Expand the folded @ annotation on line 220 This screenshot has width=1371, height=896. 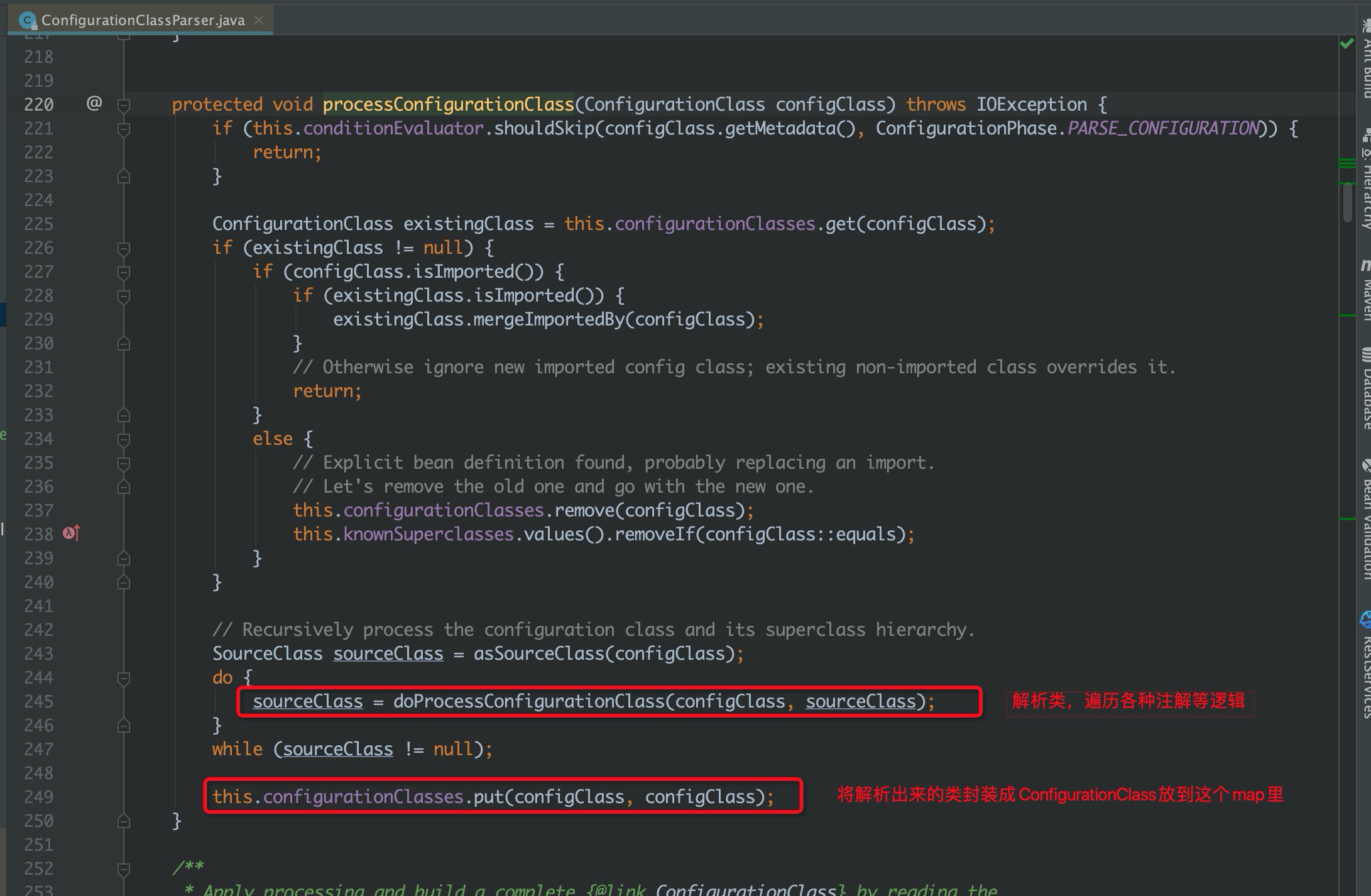click(94, 102)
